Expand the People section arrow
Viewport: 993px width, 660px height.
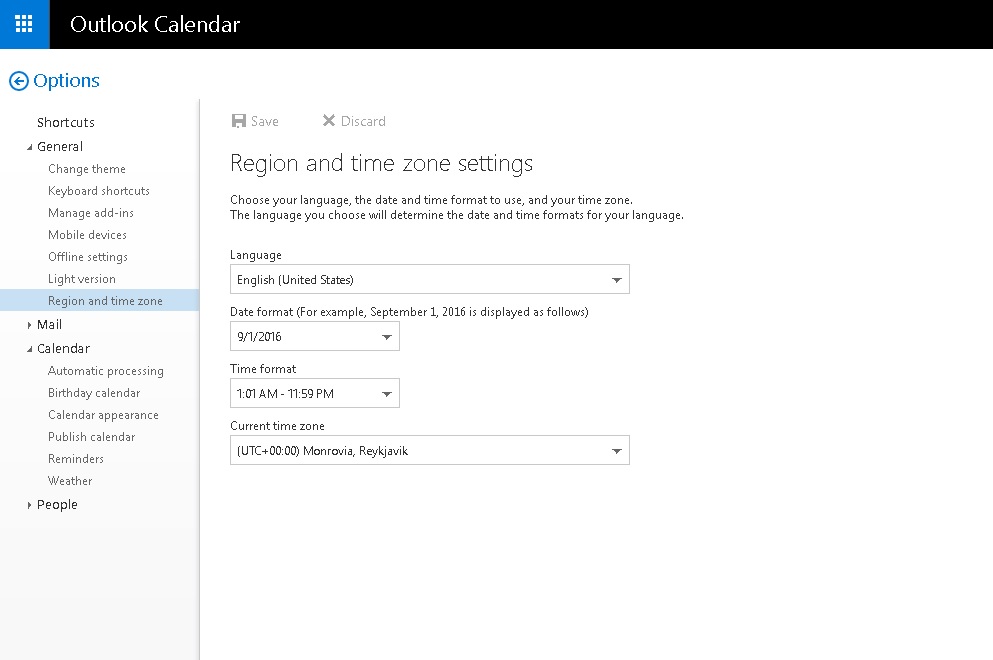point(29,505)
